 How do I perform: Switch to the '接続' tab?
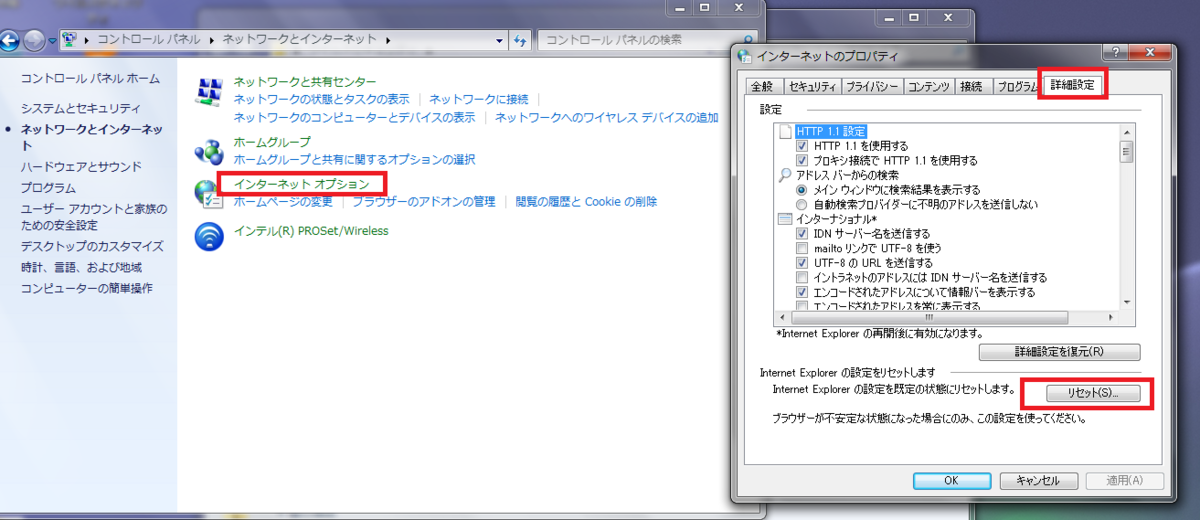pos(971,87)
